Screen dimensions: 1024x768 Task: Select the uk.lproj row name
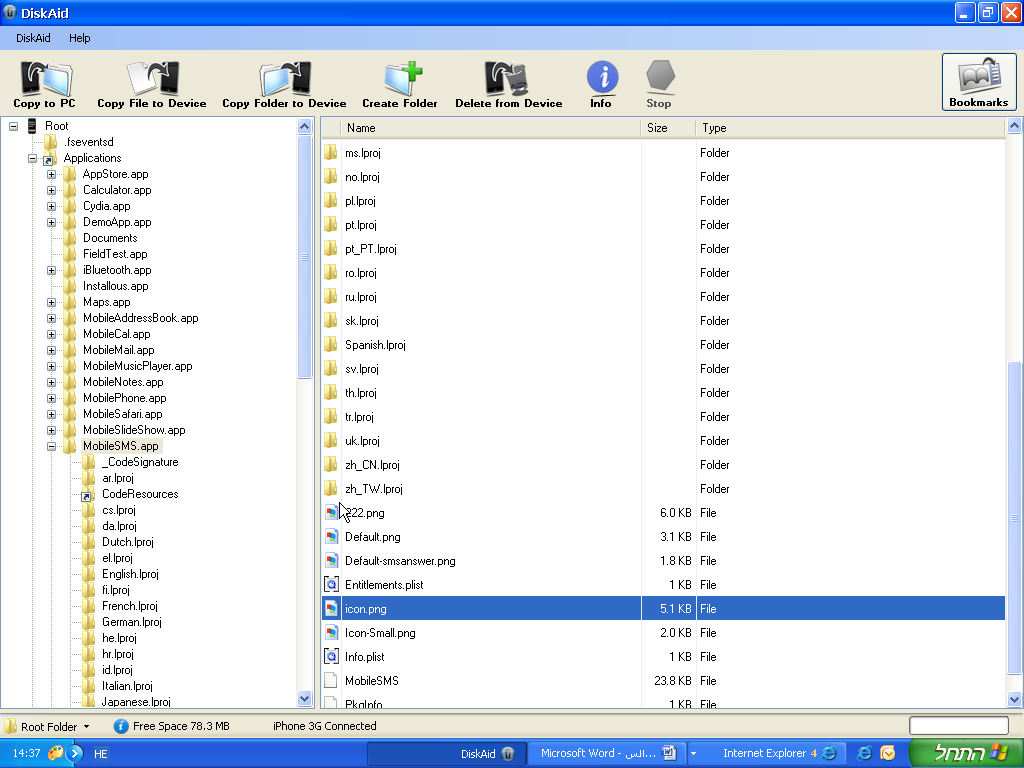[x=362, y=441]
